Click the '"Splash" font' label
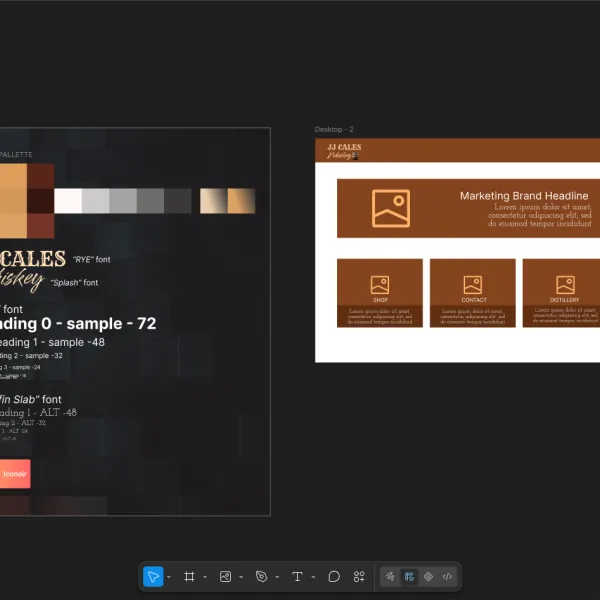The image size is (600, 600). point(75,282)
